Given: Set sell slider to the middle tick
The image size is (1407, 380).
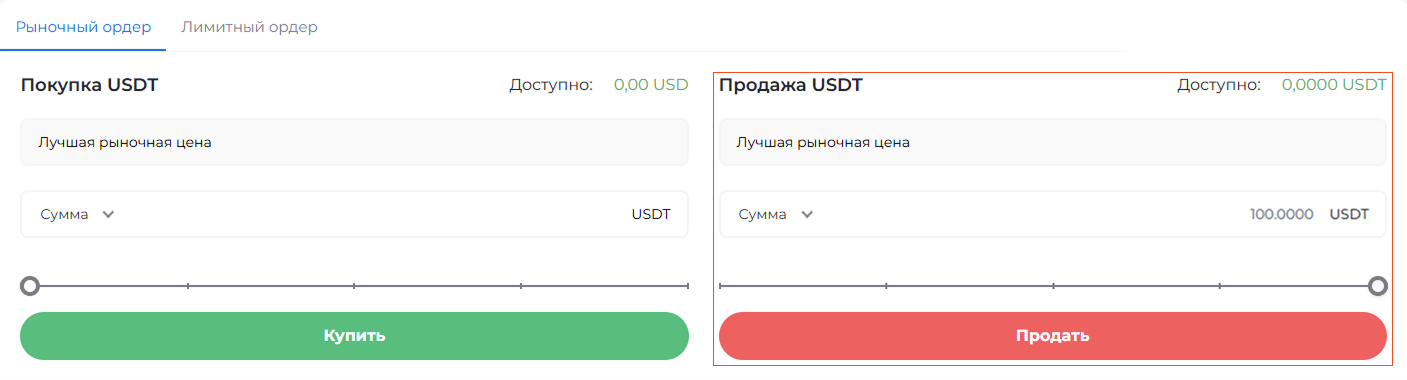Looking at the screenshot, I should coord(1053,287).
